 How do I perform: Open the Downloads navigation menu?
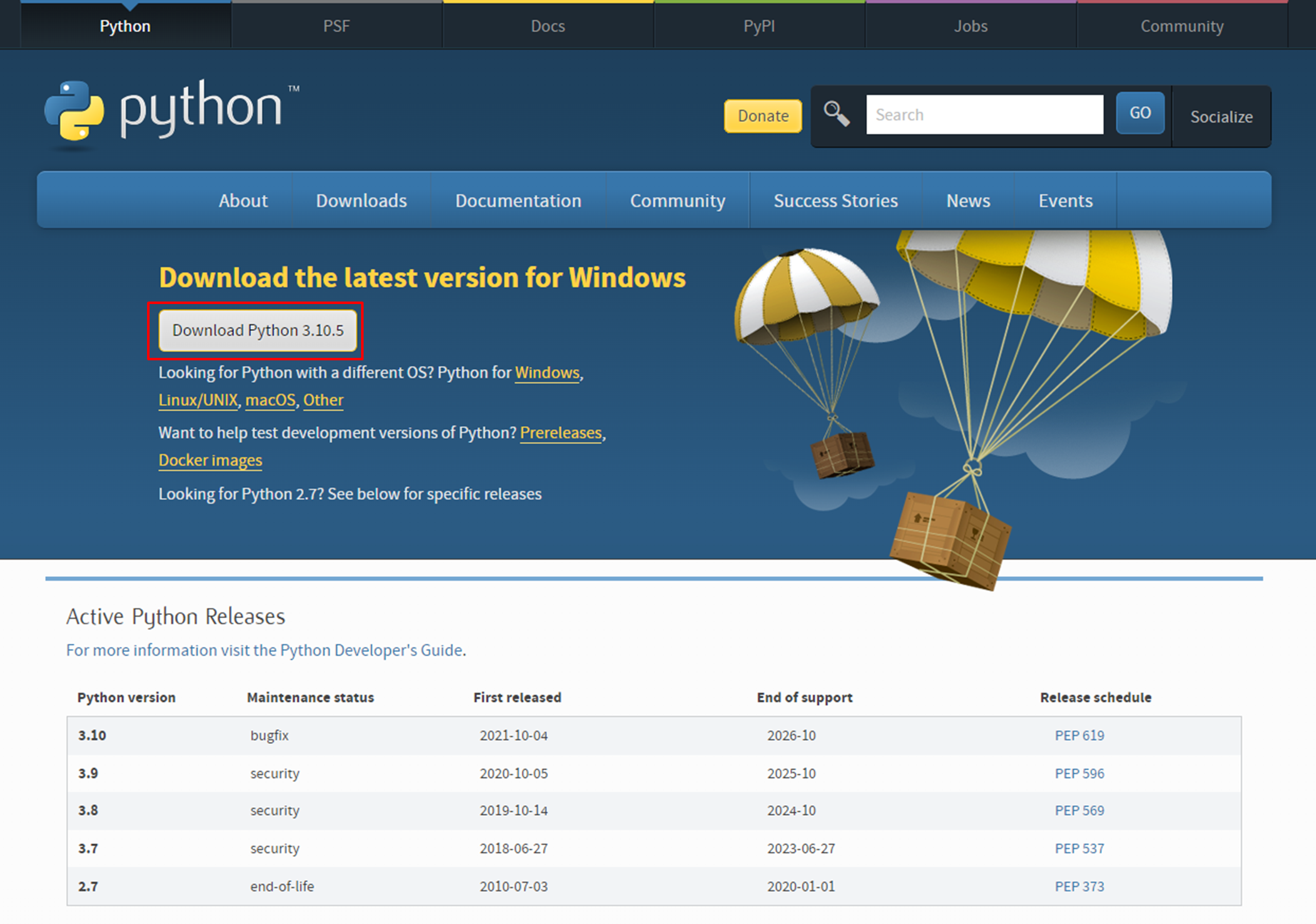coord(361,201)
